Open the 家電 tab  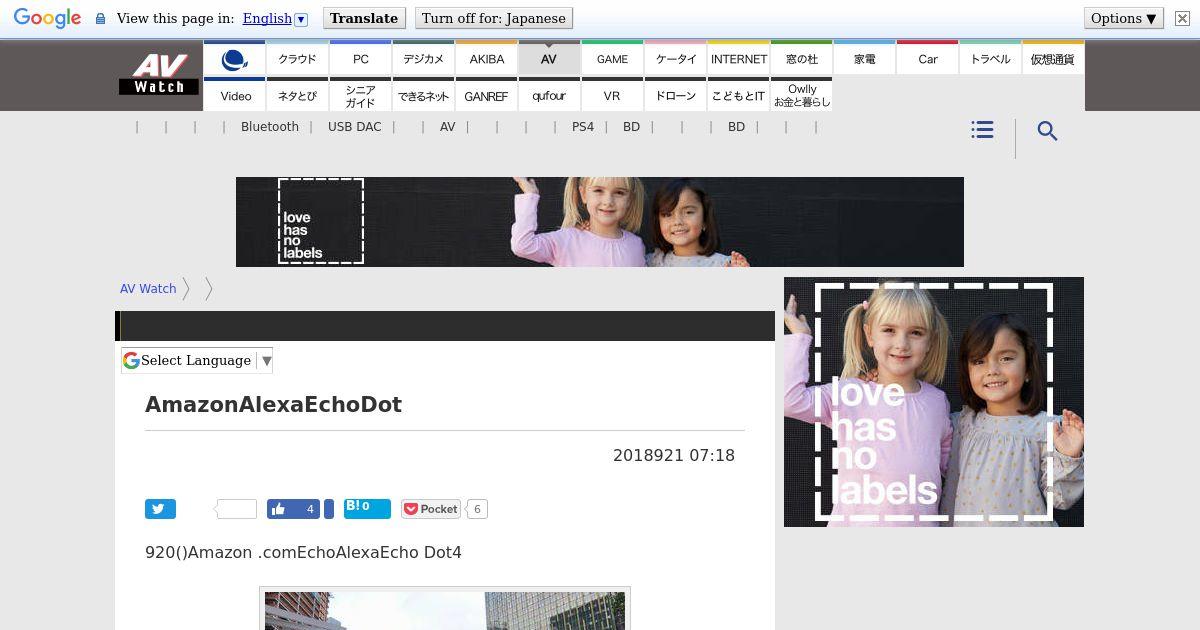tap(865, 58)
